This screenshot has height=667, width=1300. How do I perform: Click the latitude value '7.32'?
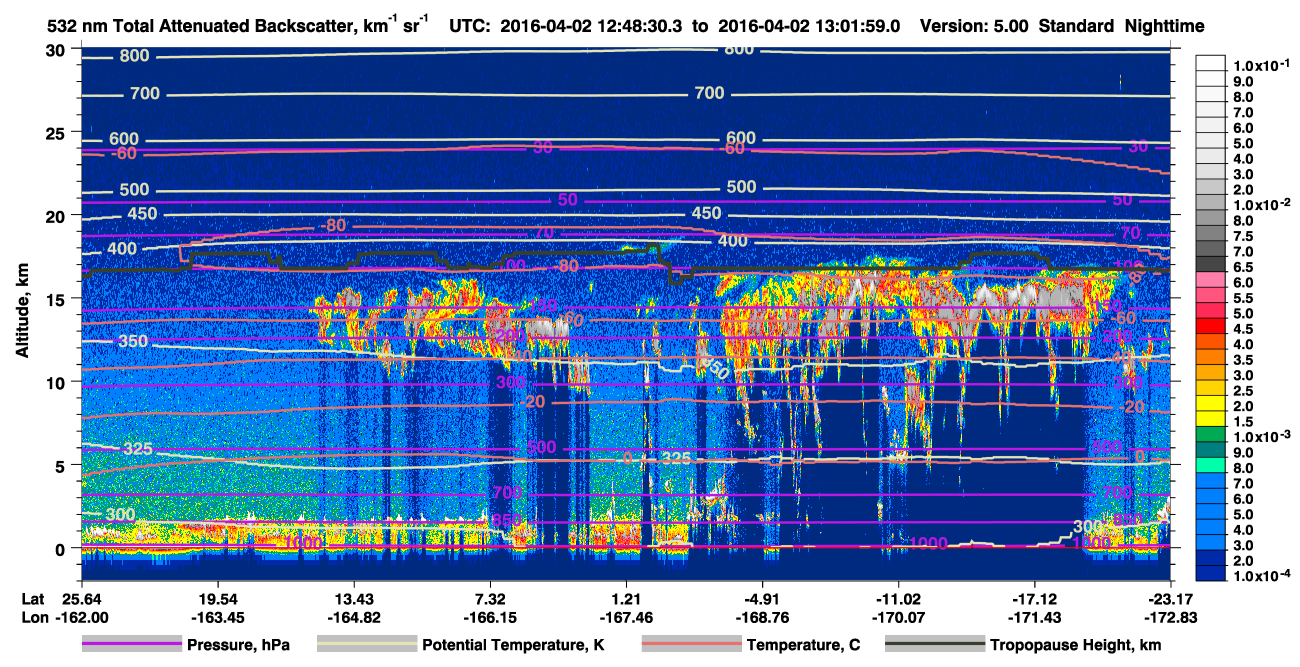[x=490, y=598]
